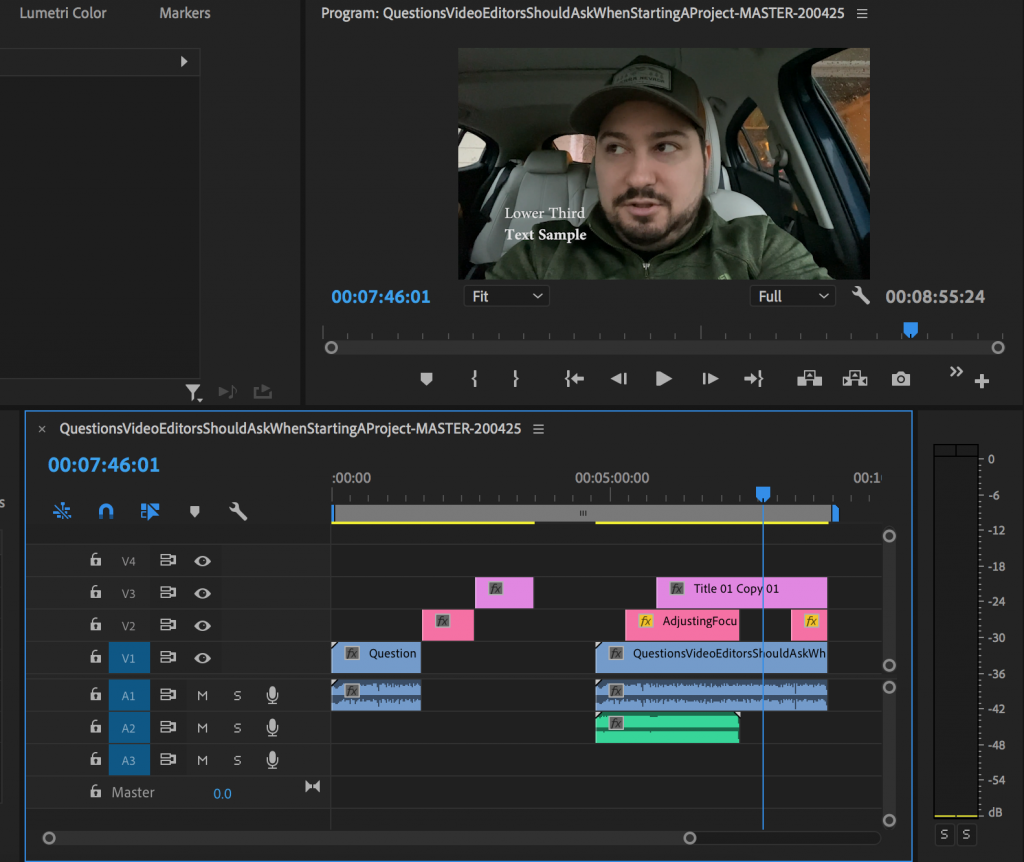Click the Lift button

pos(809,379)
